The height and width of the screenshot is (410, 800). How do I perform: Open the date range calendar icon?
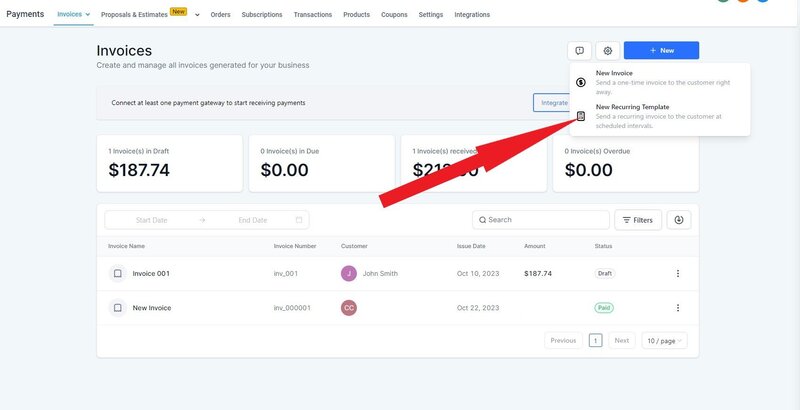[x=299, y=220]
